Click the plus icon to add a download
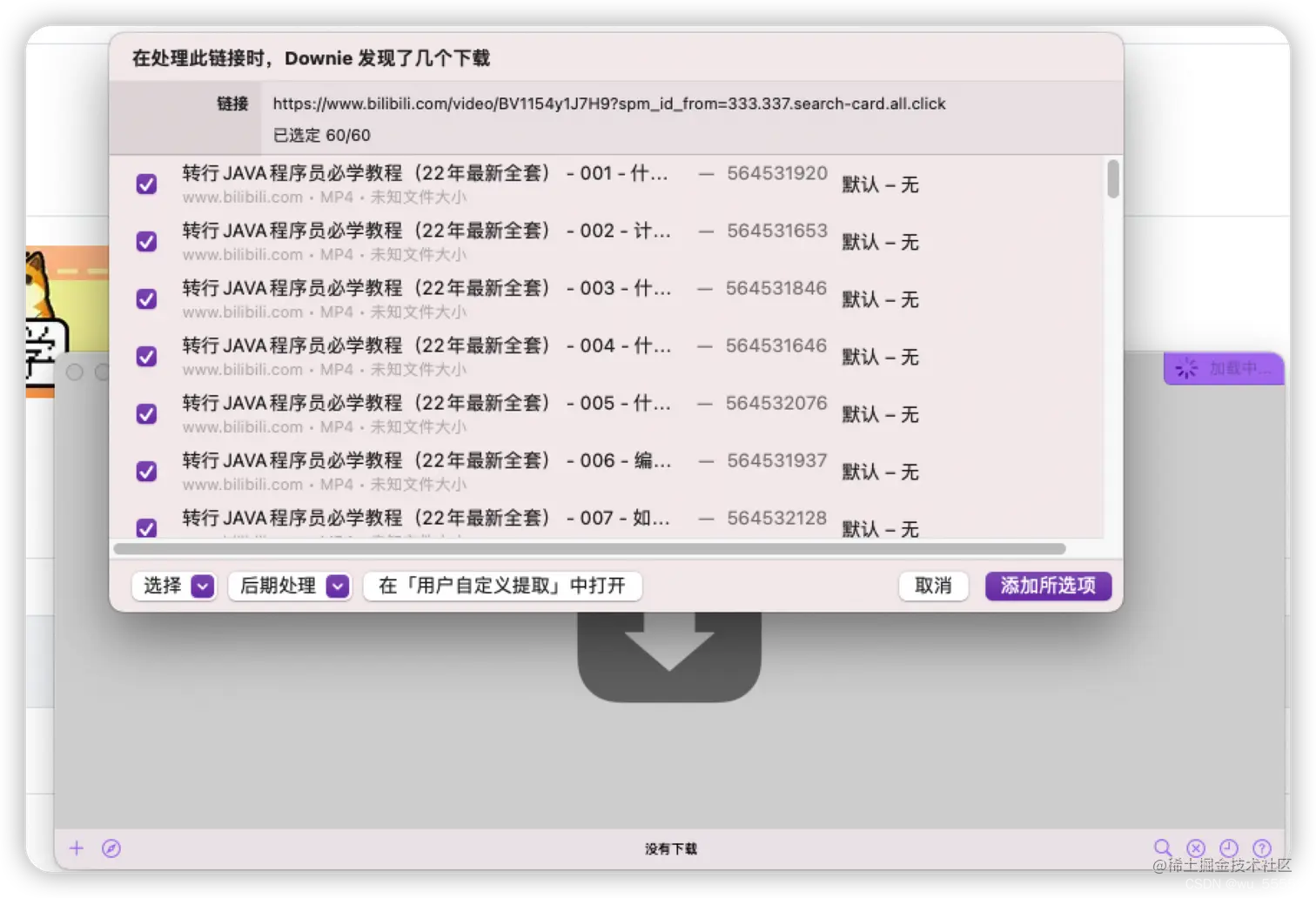 pos(77,848)
